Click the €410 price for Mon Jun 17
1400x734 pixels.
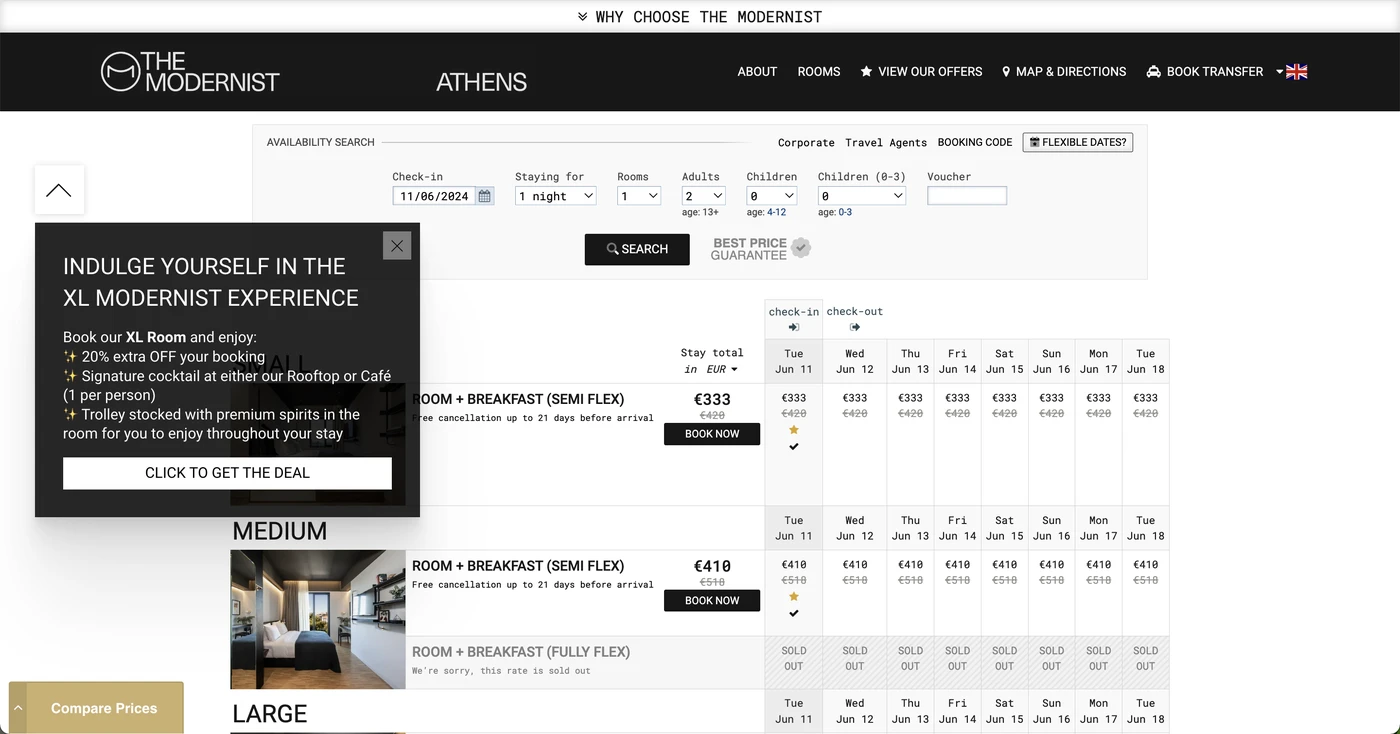[1099, 565]
